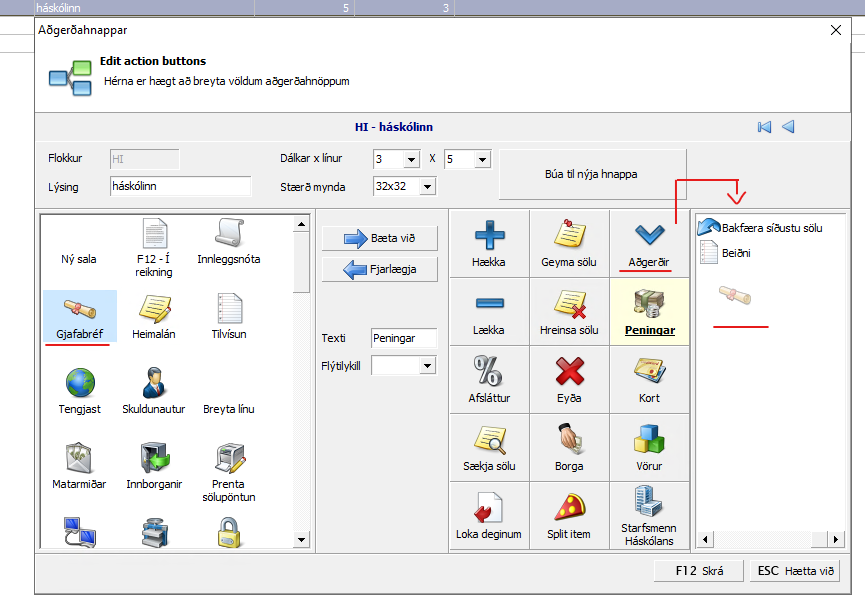Select the Gjafabréf gift certificate icon
Image resolution: width=865 pixels, height=609 pixels.
79,313
